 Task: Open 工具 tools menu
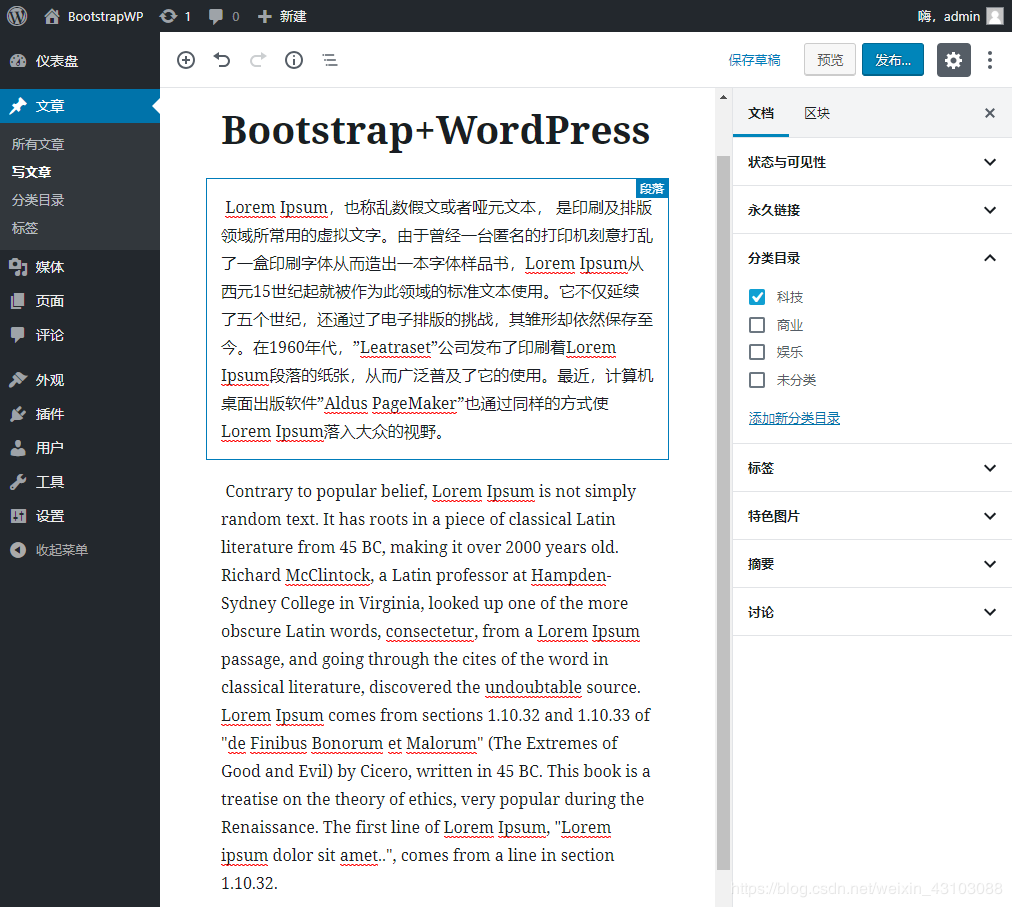(x=80, y=482)
